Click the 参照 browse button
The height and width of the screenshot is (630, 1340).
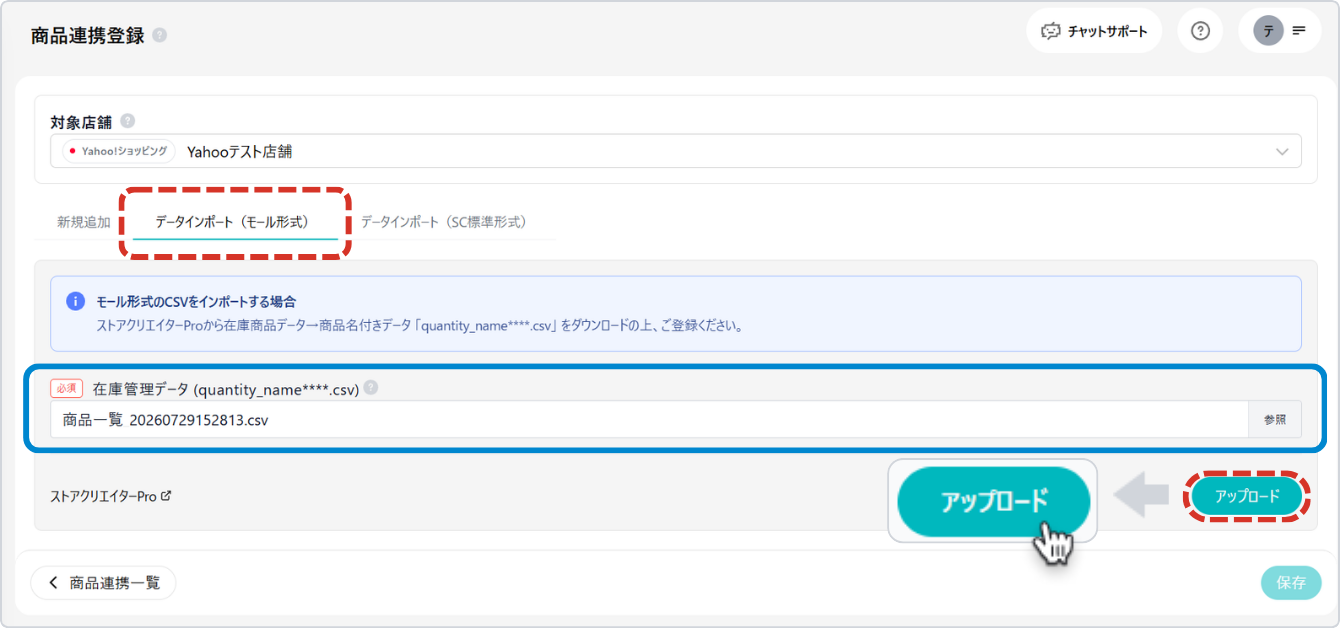1275,420
